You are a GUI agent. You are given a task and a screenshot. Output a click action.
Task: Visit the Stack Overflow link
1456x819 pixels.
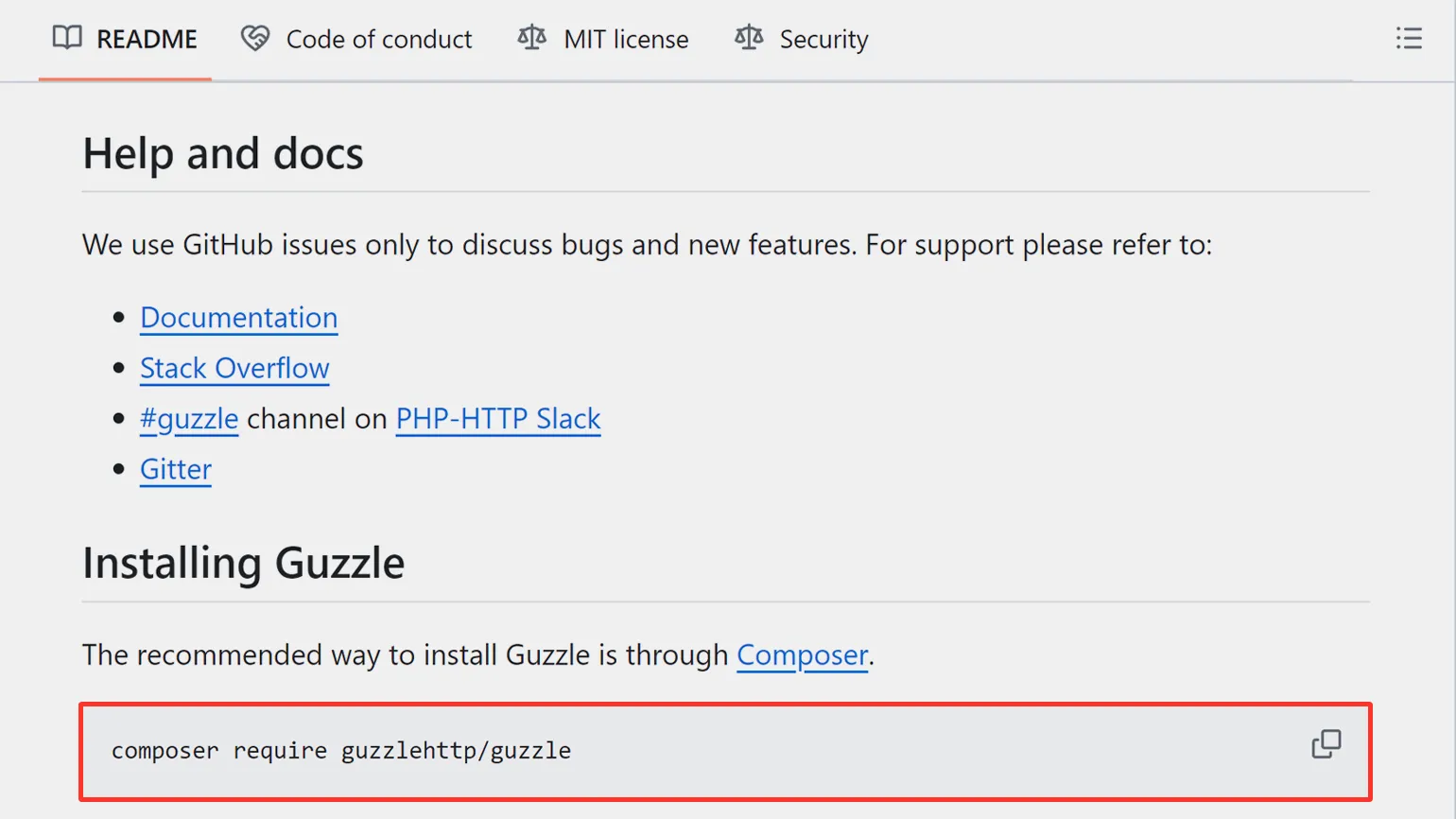234,368
